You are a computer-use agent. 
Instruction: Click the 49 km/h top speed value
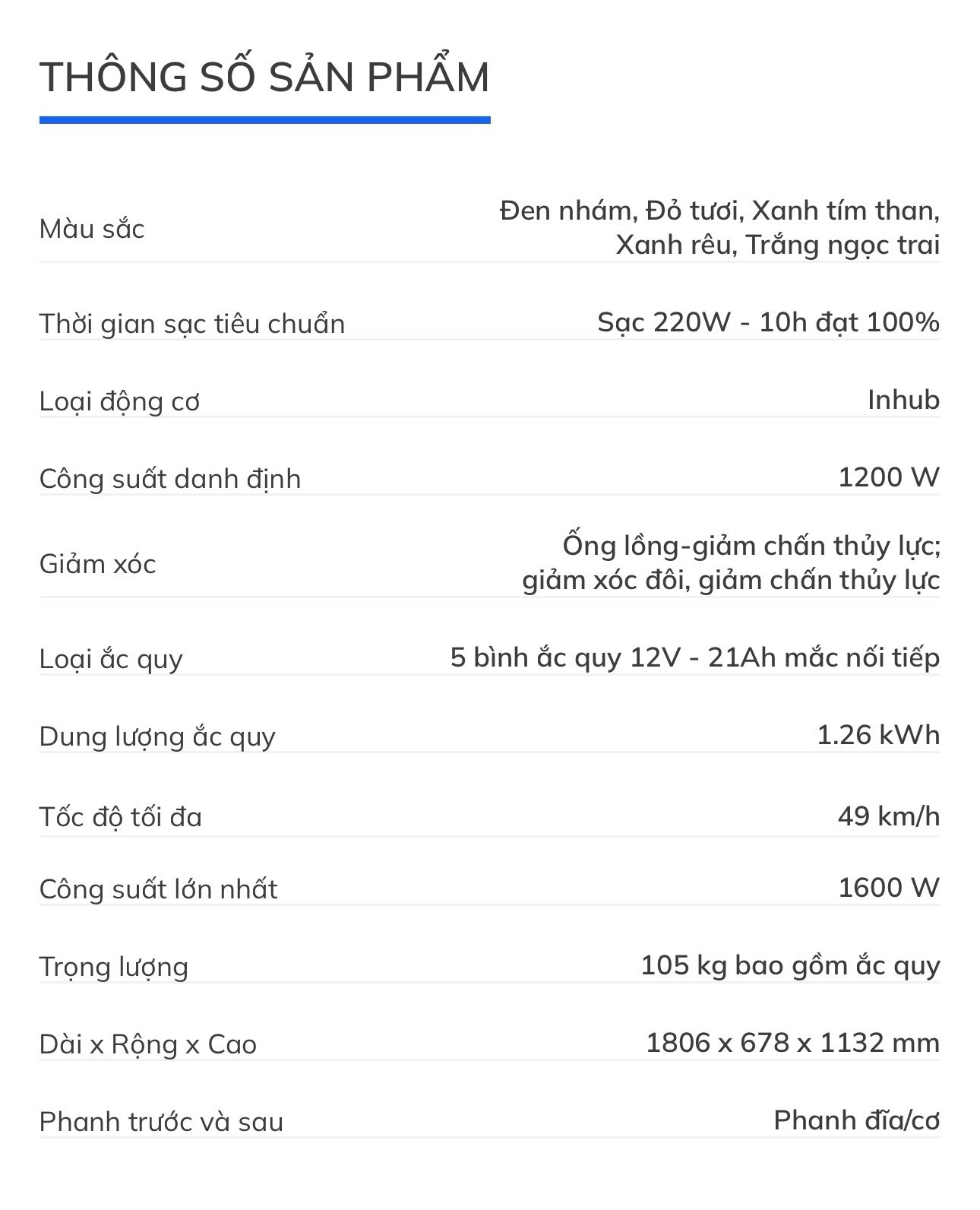coord(889,816)
